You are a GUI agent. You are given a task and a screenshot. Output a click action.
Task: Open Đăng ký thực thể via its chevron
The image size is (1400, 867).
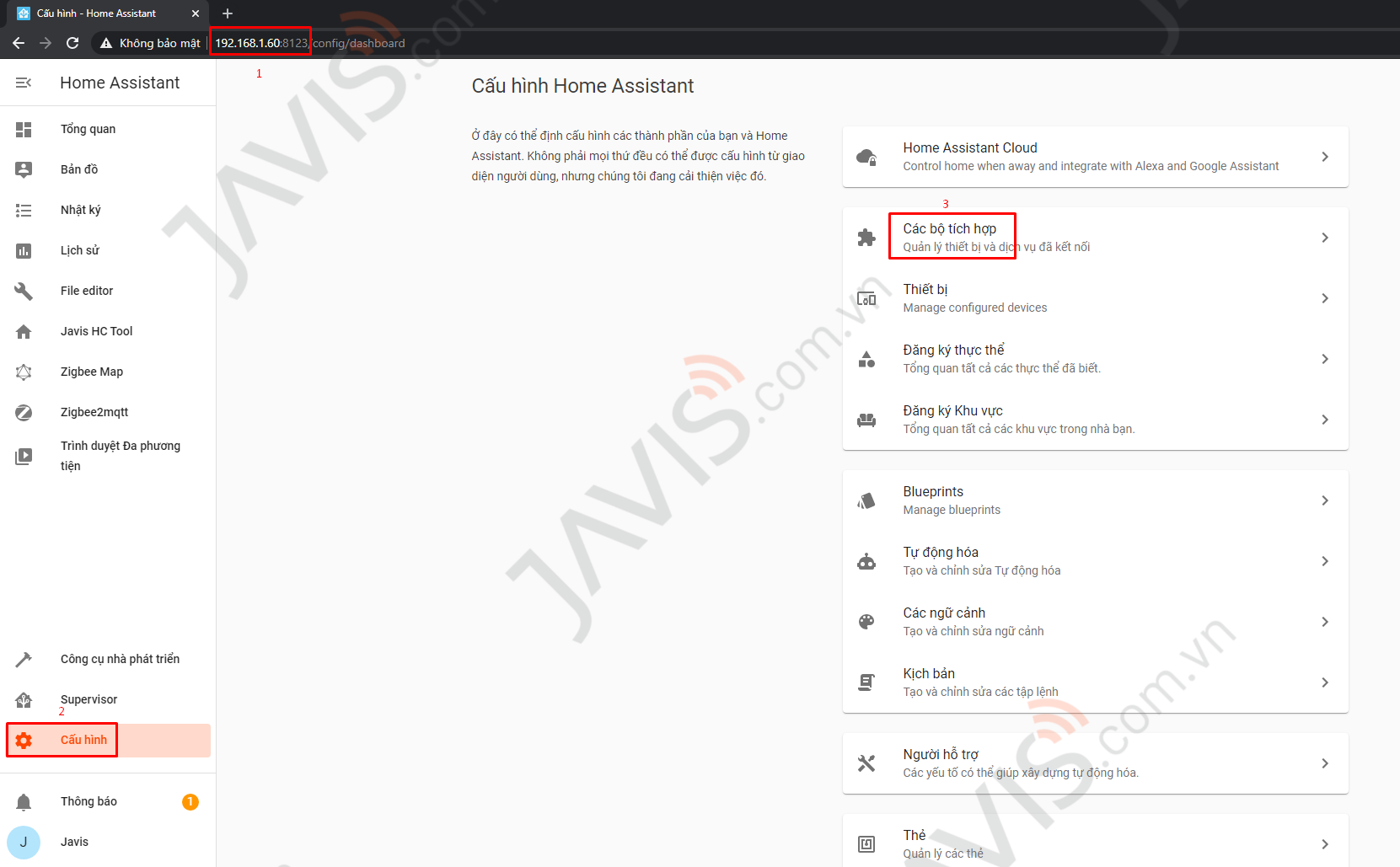point(1325,359)
